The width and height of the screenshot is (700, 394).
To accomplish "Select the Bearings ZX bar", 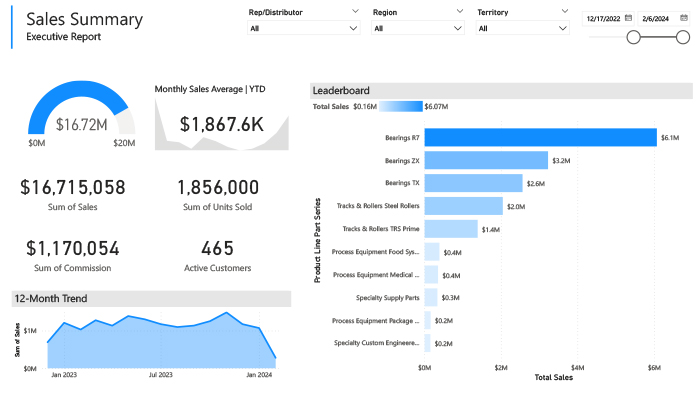I will (486, 160).
